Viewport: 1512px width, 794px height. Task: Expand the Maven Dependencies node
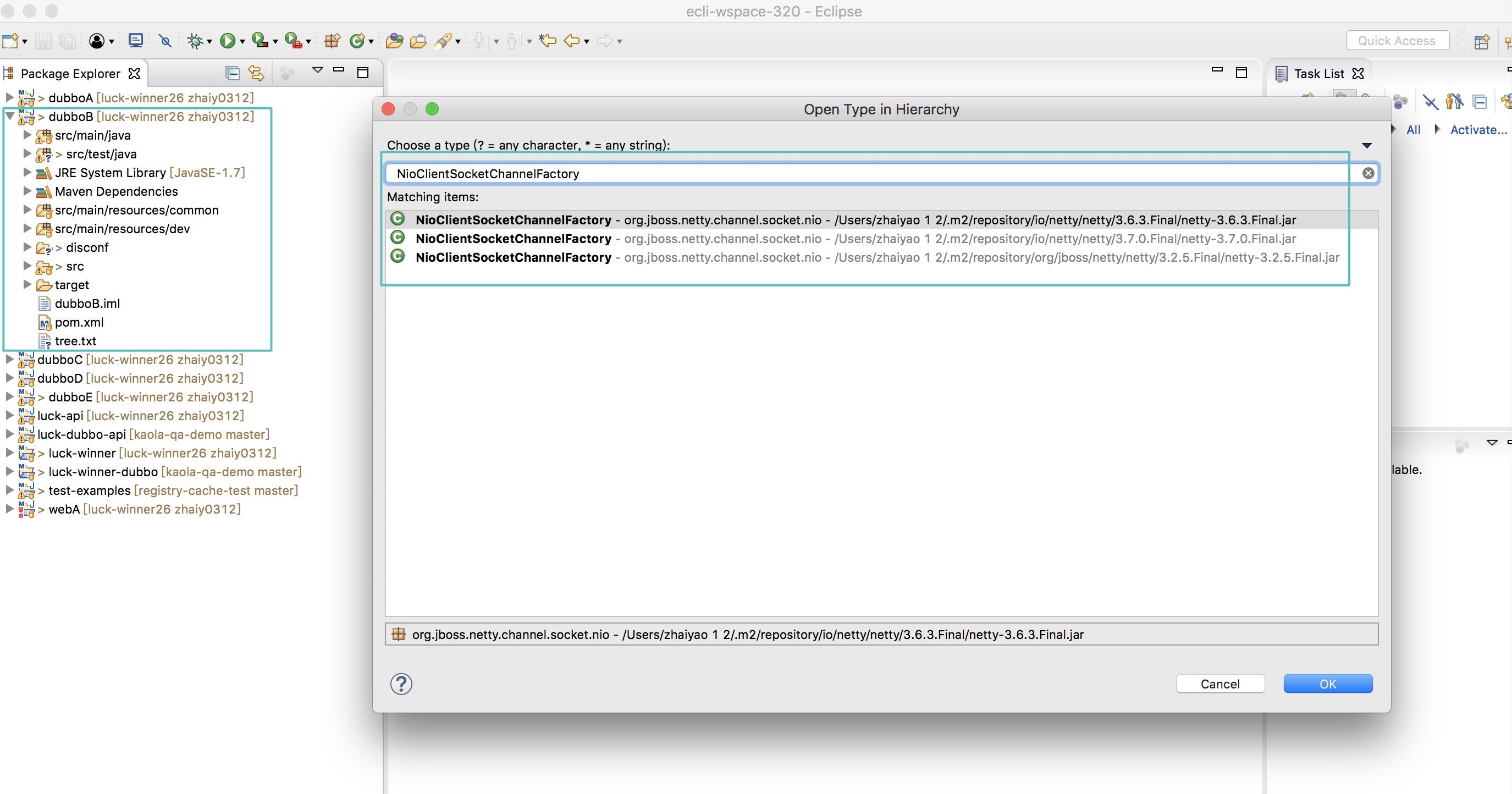[x=27, y=191]
